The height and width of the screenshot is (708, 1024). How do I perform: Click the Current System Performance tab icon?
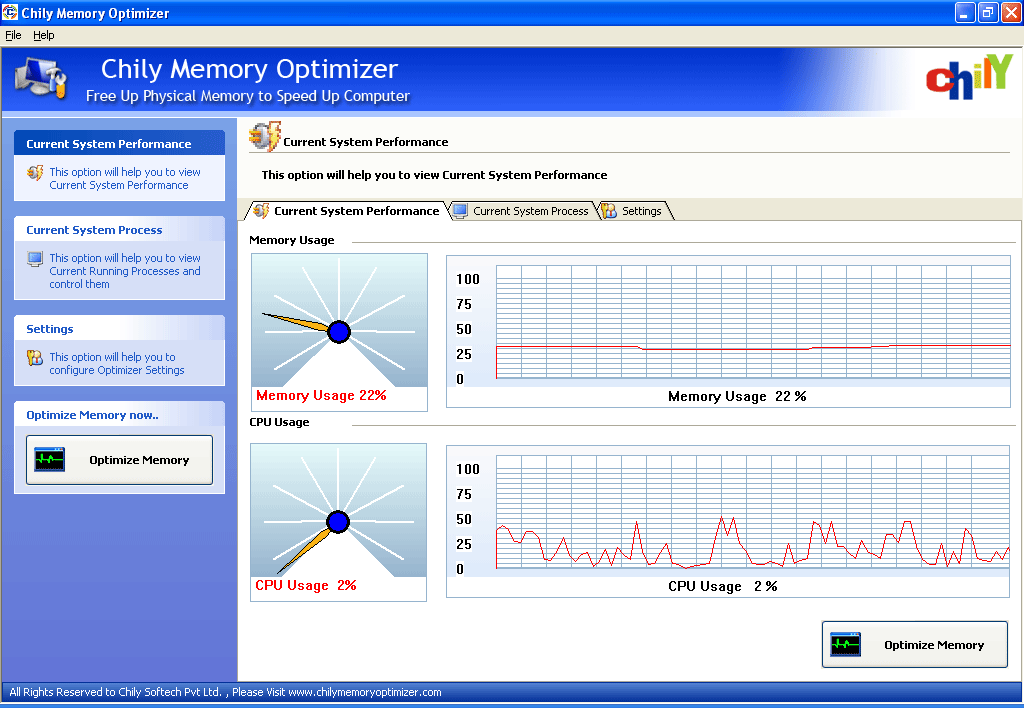pos(259,211)
